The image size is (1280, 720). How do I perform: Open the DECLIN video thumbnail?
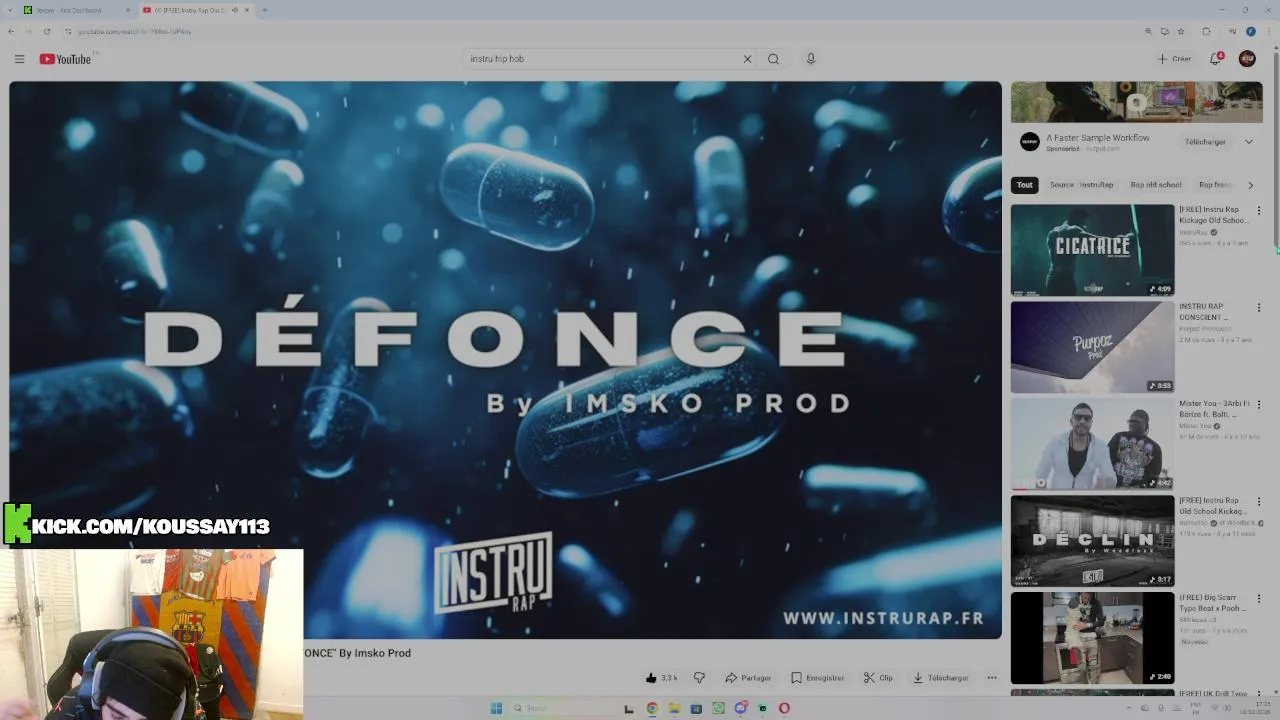1092,541
